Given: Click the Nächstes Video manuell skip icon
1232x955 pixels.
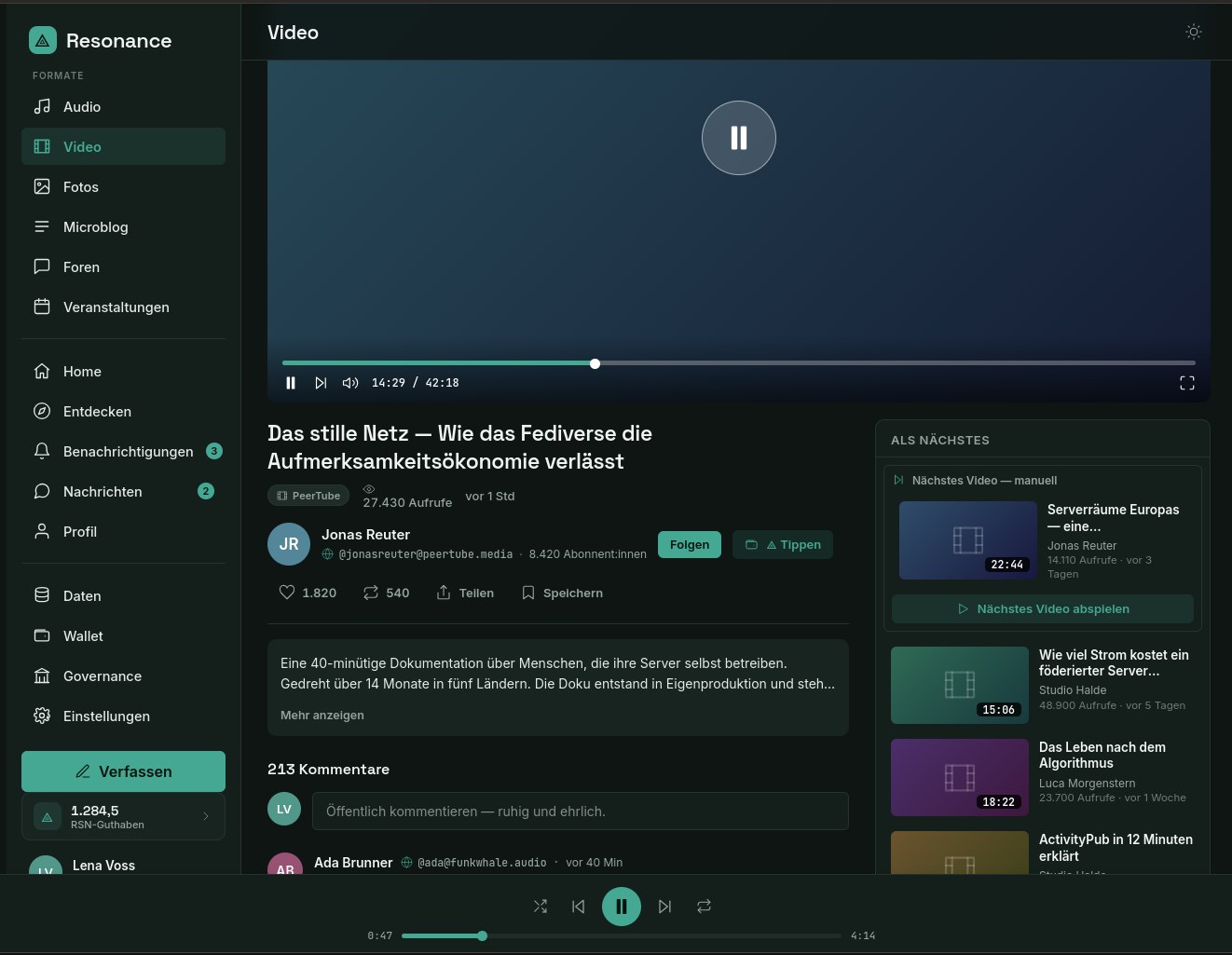Looking at the screenshot, I should pyautogui.click(x=898, y=480).
